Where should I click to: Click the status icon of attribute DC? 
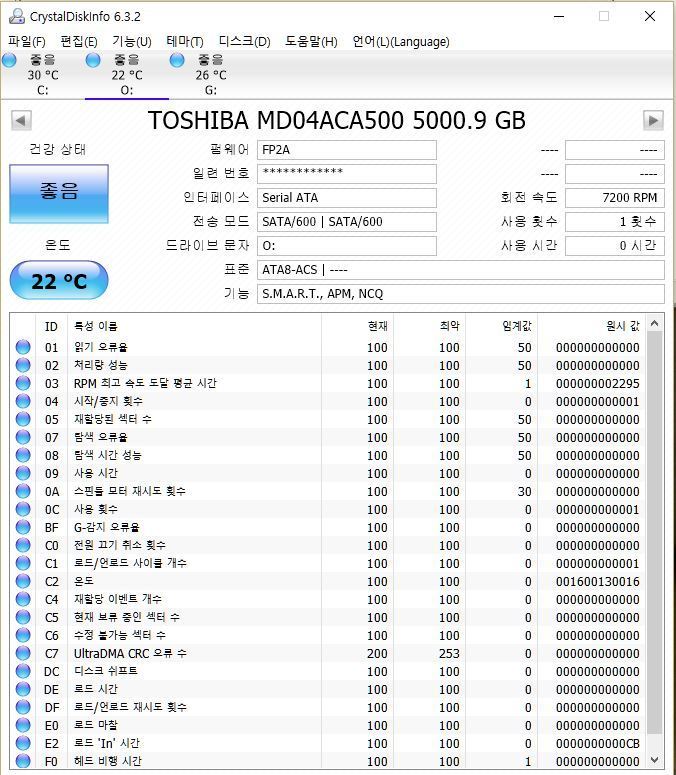(23, 671)
